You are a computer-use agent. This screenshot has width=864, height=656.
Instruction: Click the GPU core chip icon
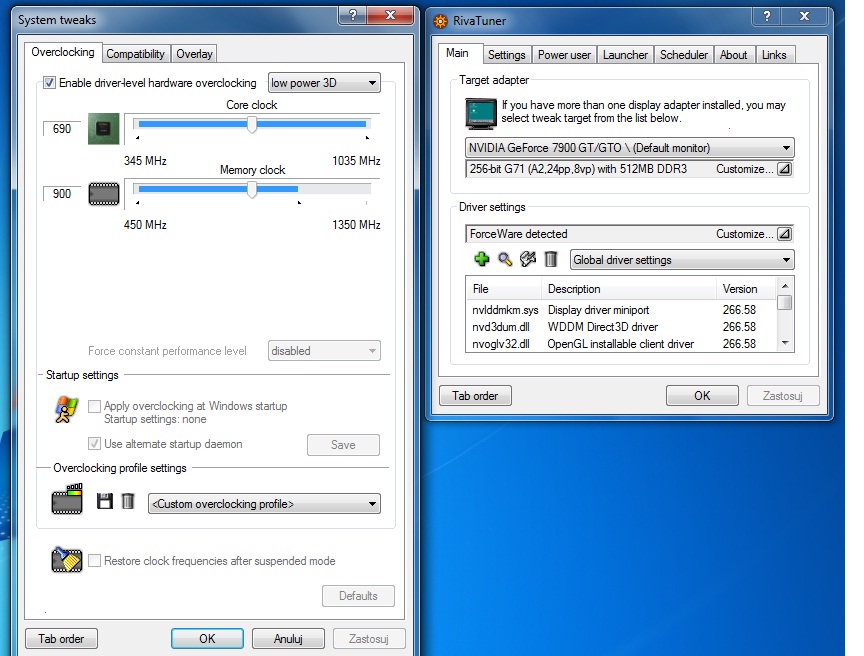[x=104, y=129]
